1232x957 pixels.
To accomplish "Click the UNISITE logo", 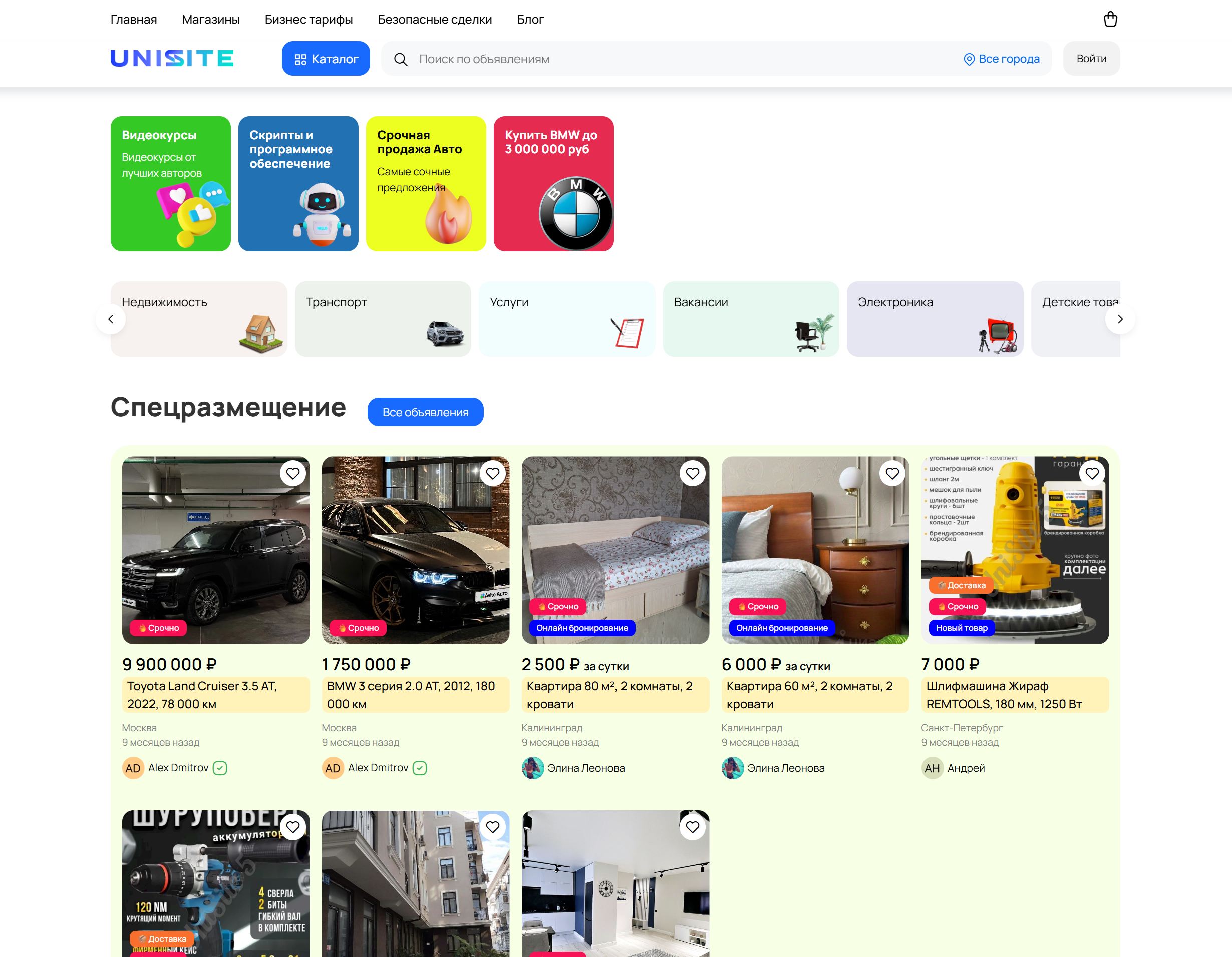I will (172, 58).
